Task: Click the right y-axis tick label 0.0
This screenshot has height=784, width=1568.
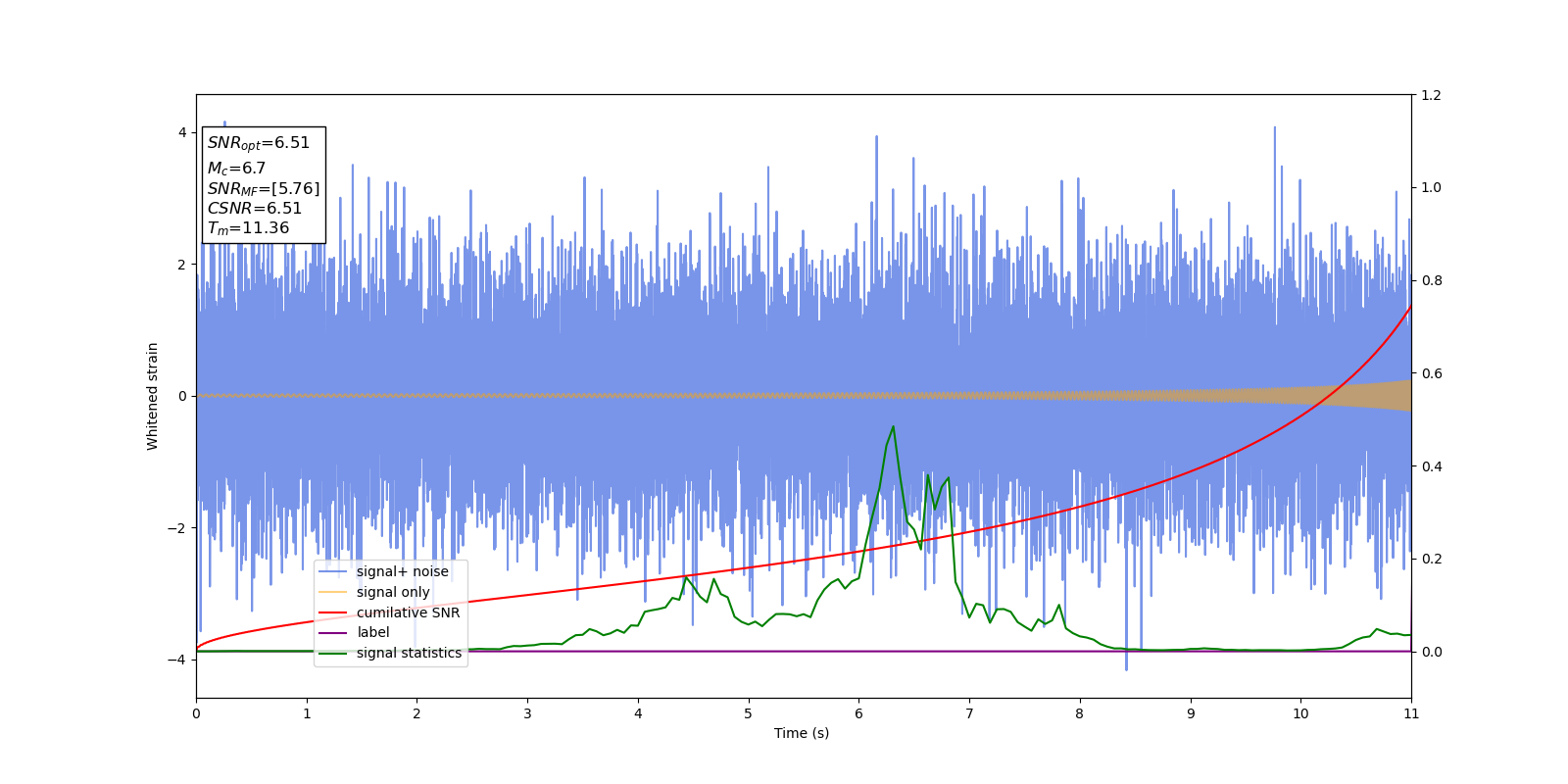Action: click(1431, 652)
